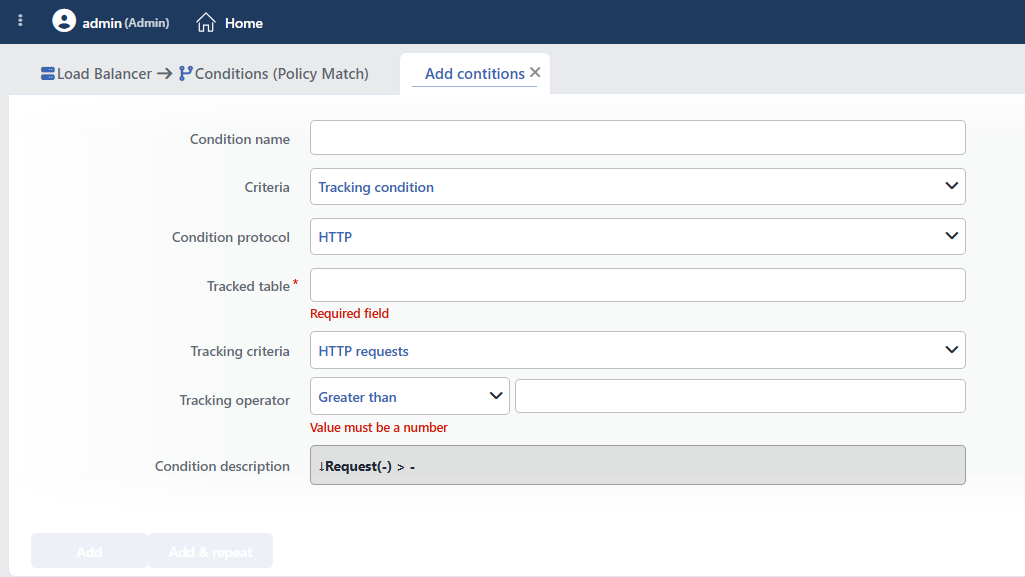Open the Home link

coord(244,24)
